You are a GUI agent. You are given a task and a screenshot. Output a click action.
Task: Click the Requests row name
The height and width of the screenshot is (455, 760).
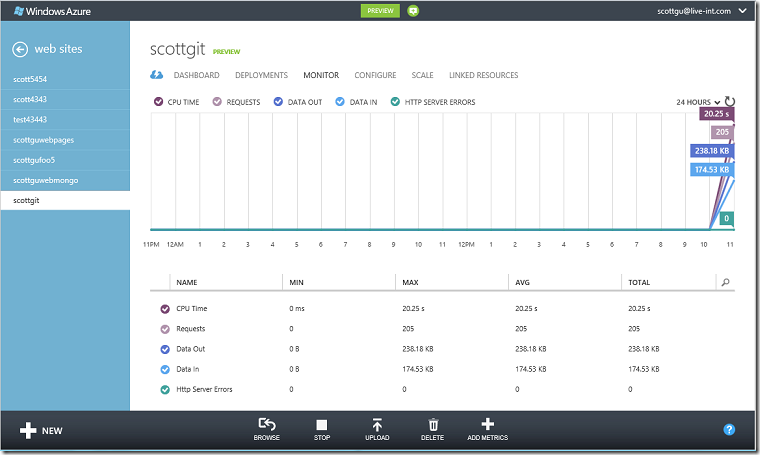click(190, 329)
